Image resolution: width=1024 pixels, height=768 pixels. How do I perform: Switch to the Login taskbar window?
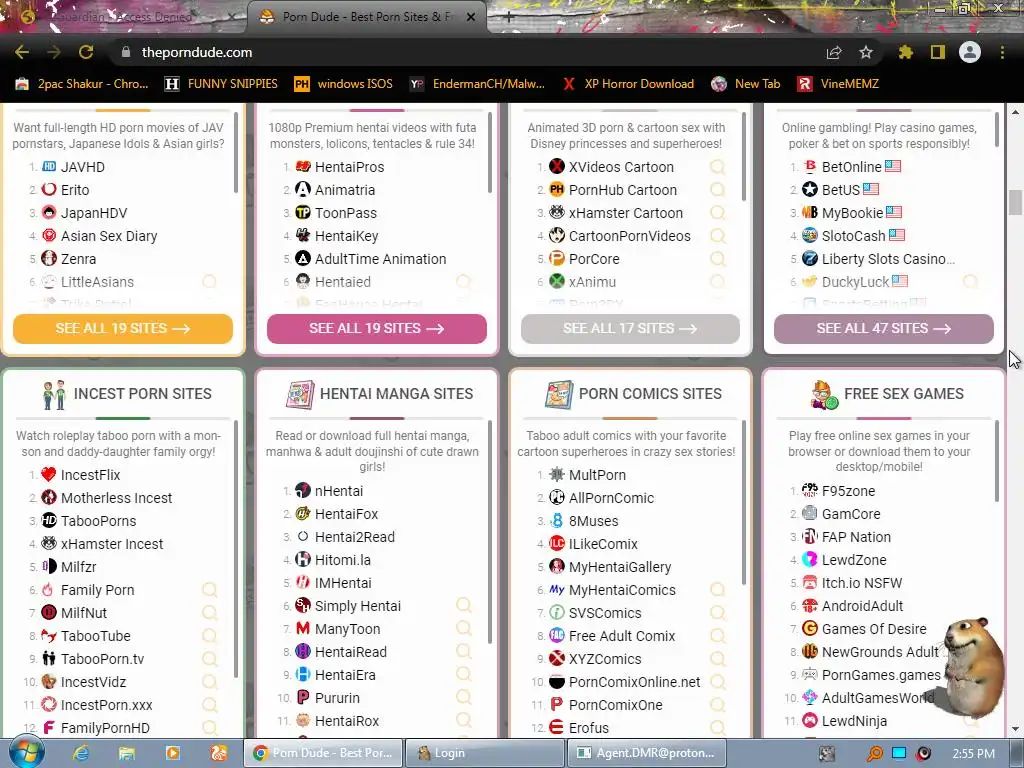[x=484, y=753]
